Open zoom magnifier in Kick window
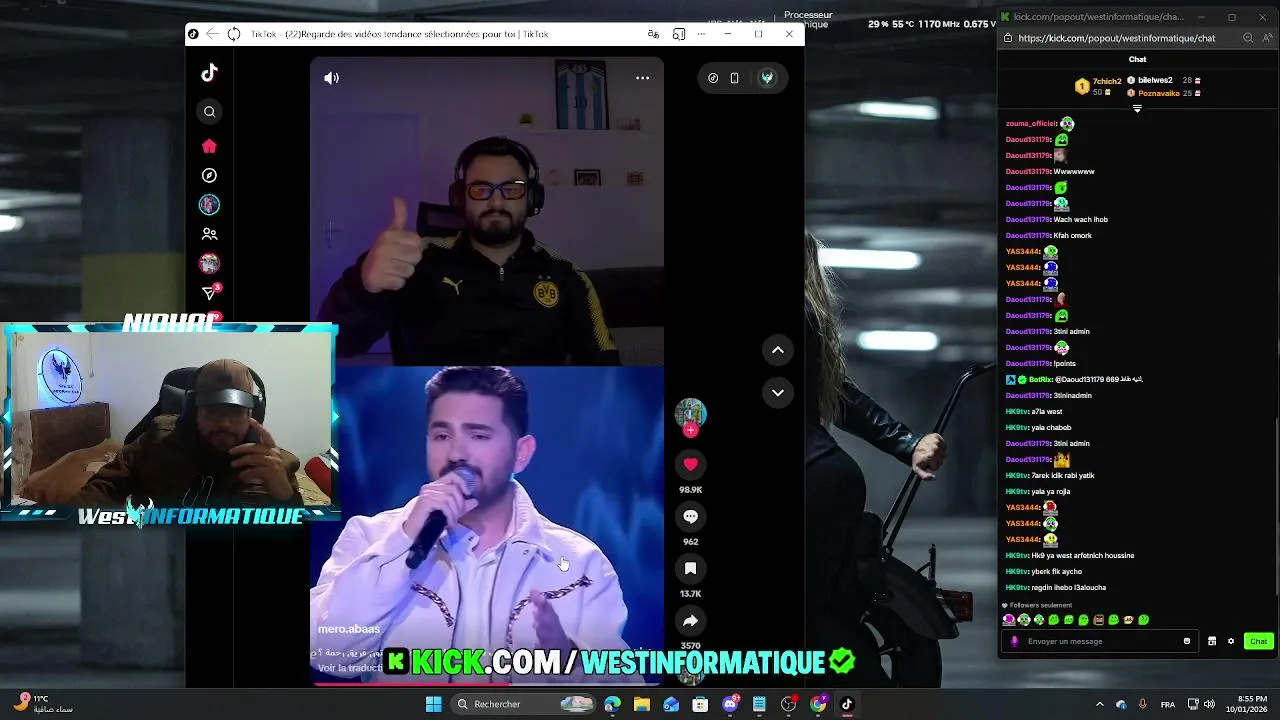The width and height of the screenshot is (1280, 720). tap(1248, 38)
